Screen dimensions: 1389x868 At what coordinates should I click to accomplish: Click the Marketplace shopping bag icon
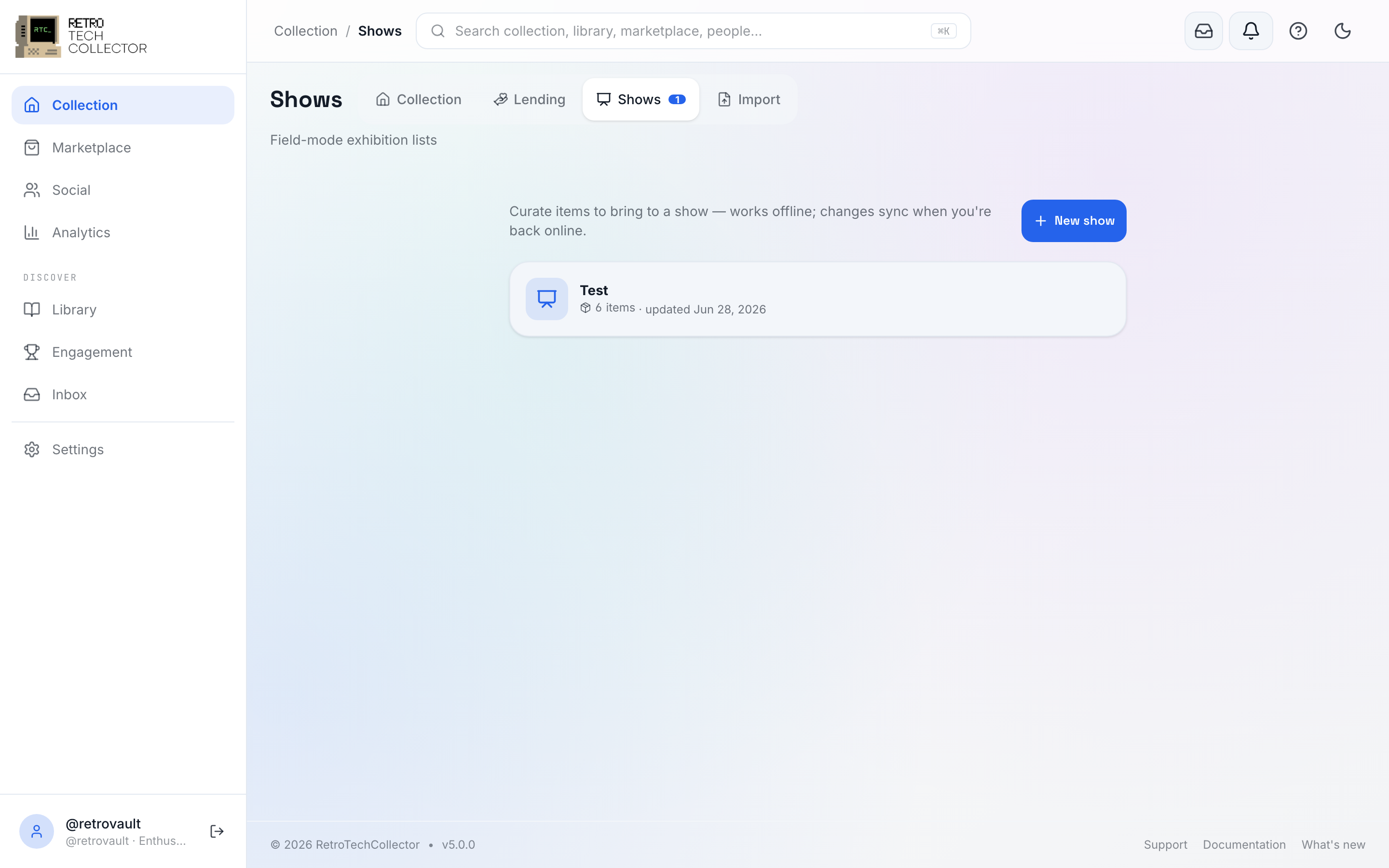tap(31, 148)
